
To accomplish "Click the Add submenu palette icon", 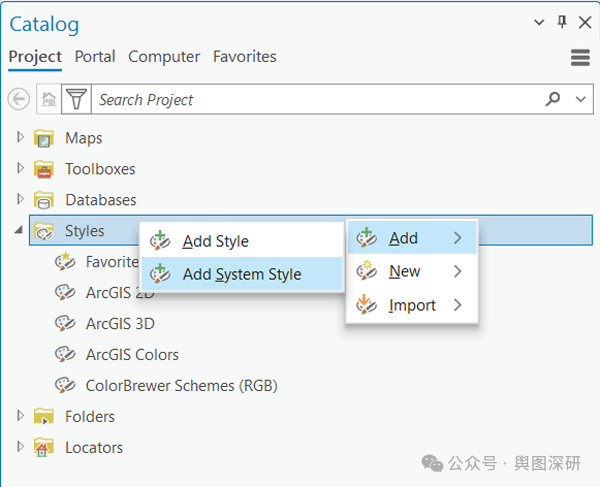I will [x=367, y=238].
